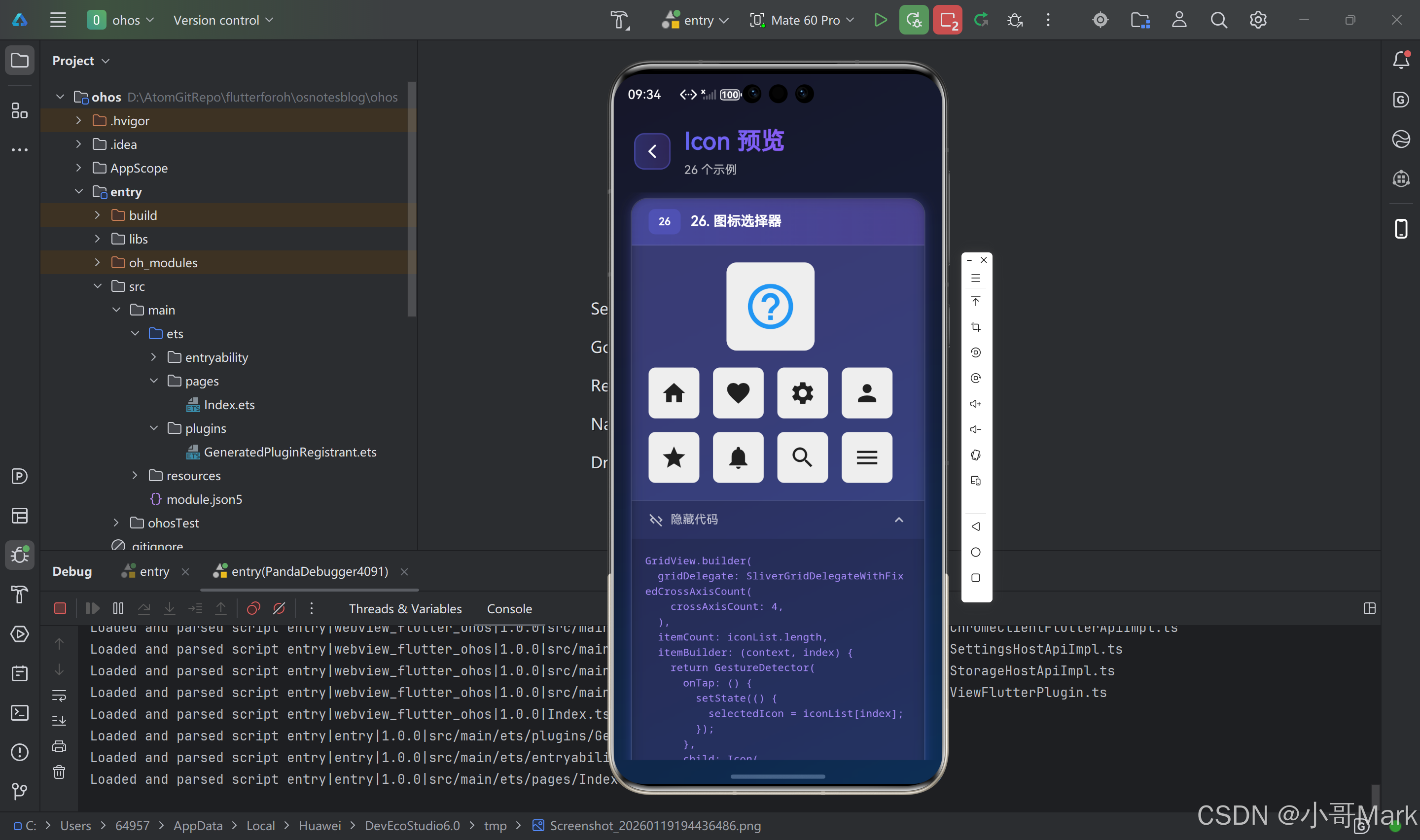1420x840 pixels.
Task: Select the star icon in phone grid
Action: [x=674, y=457]
